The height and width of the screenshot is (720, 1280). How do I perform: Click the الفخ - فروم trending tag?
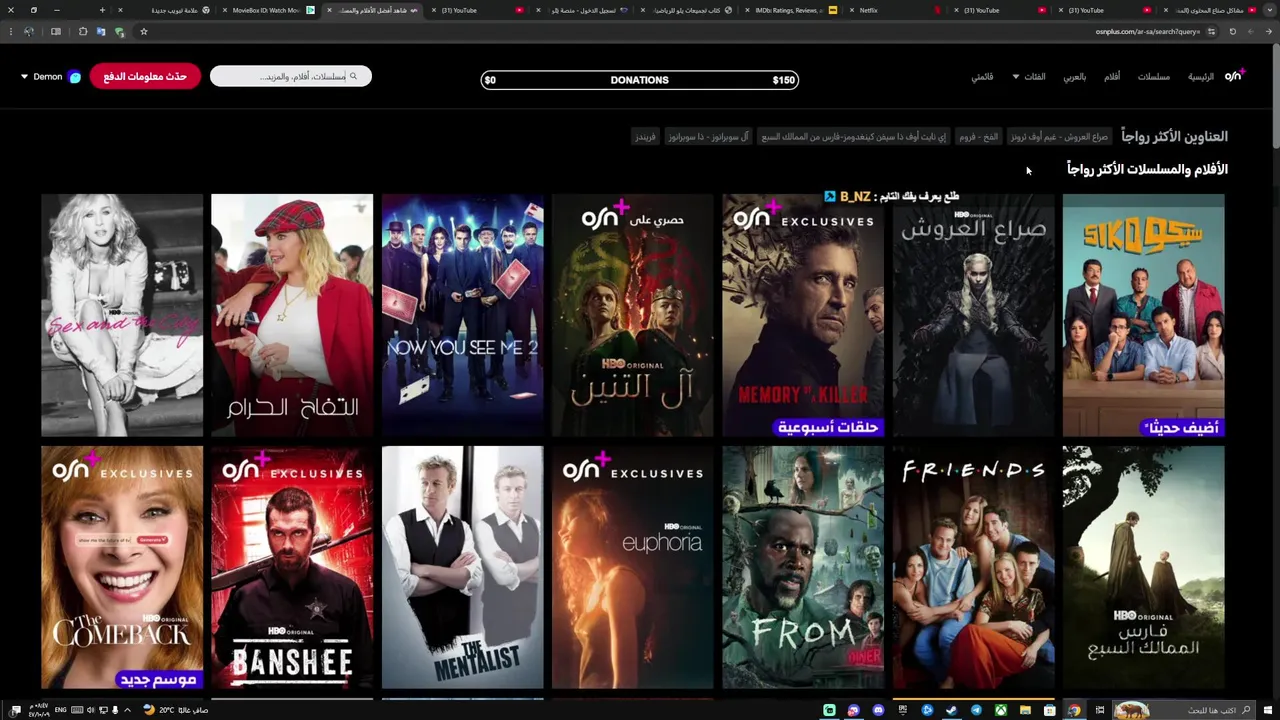[x=978, y=136]
